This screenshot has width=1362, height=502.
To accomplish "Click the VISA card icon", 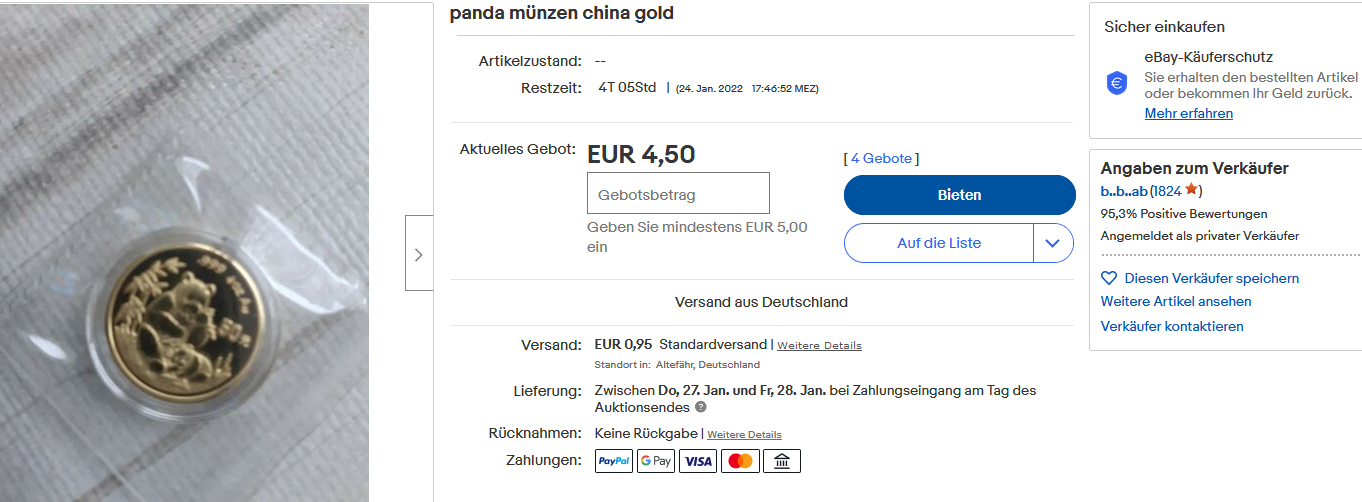I will click(698, 461).
